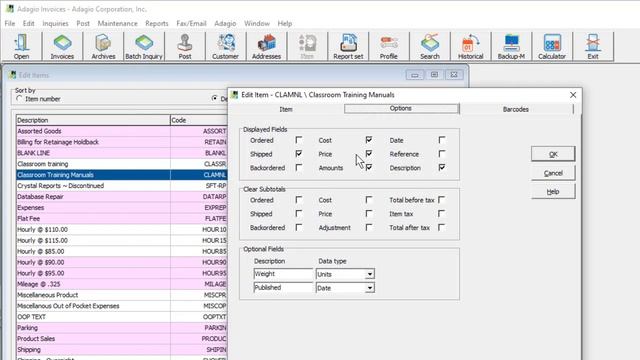Check Item tax checkbox
This screenshot has height=360, width=640.
pos(442,214)
